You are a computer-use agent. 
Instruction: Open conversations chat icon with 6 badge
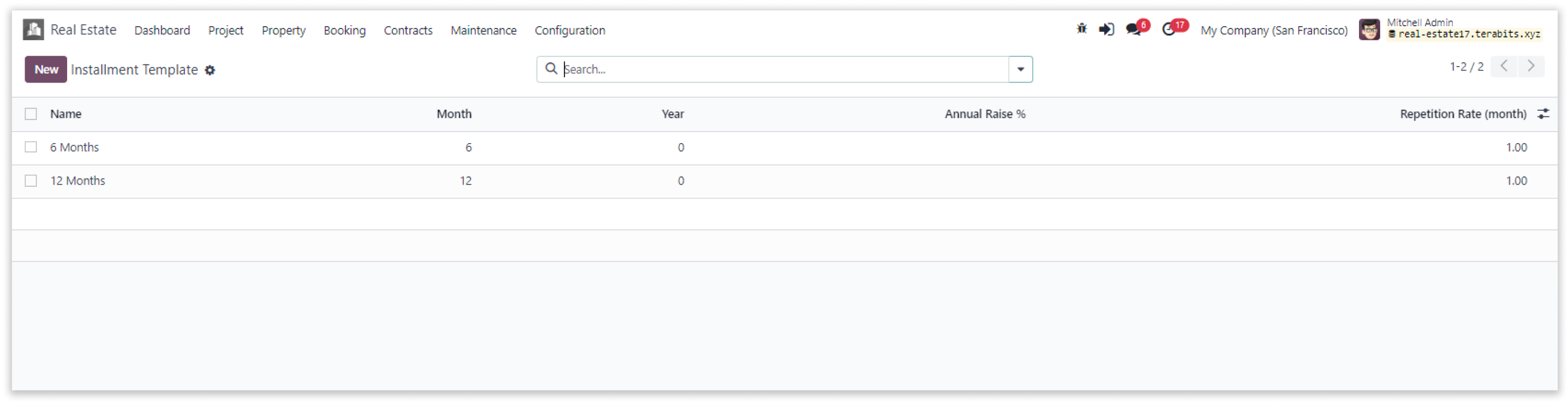1136,28
